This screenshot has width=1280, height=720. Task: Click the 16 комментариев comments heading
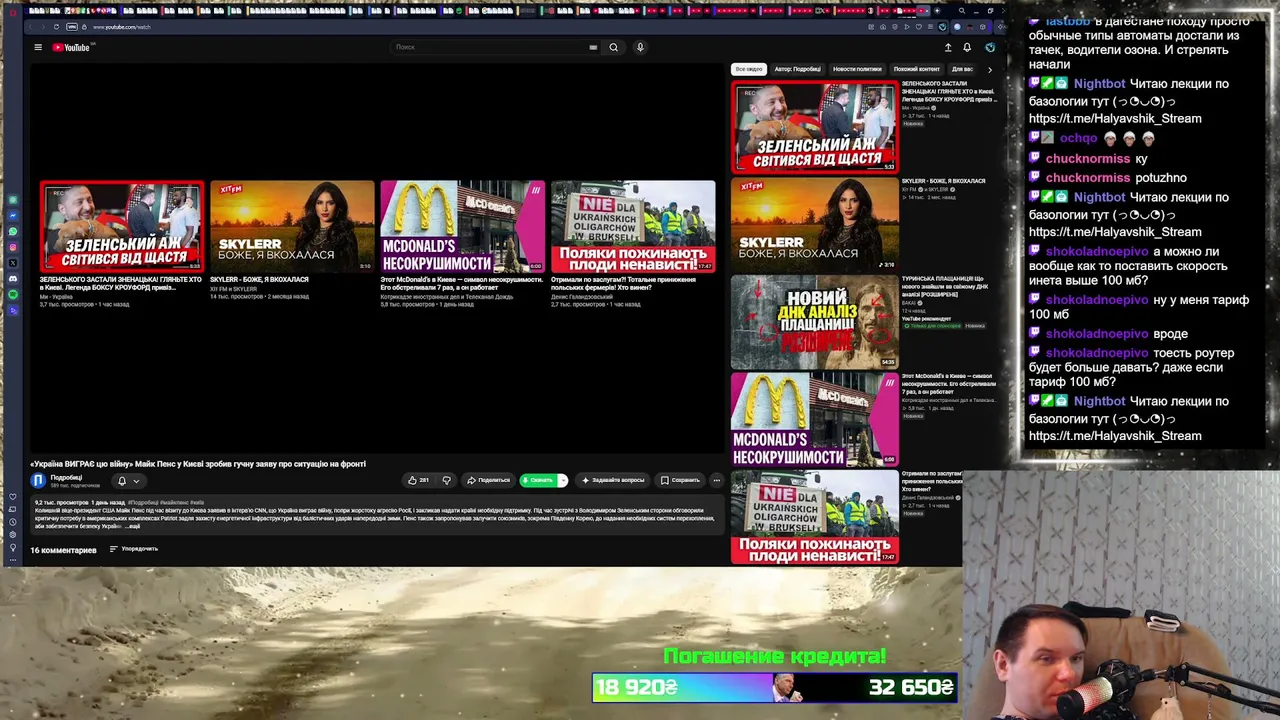pos(63,550)
